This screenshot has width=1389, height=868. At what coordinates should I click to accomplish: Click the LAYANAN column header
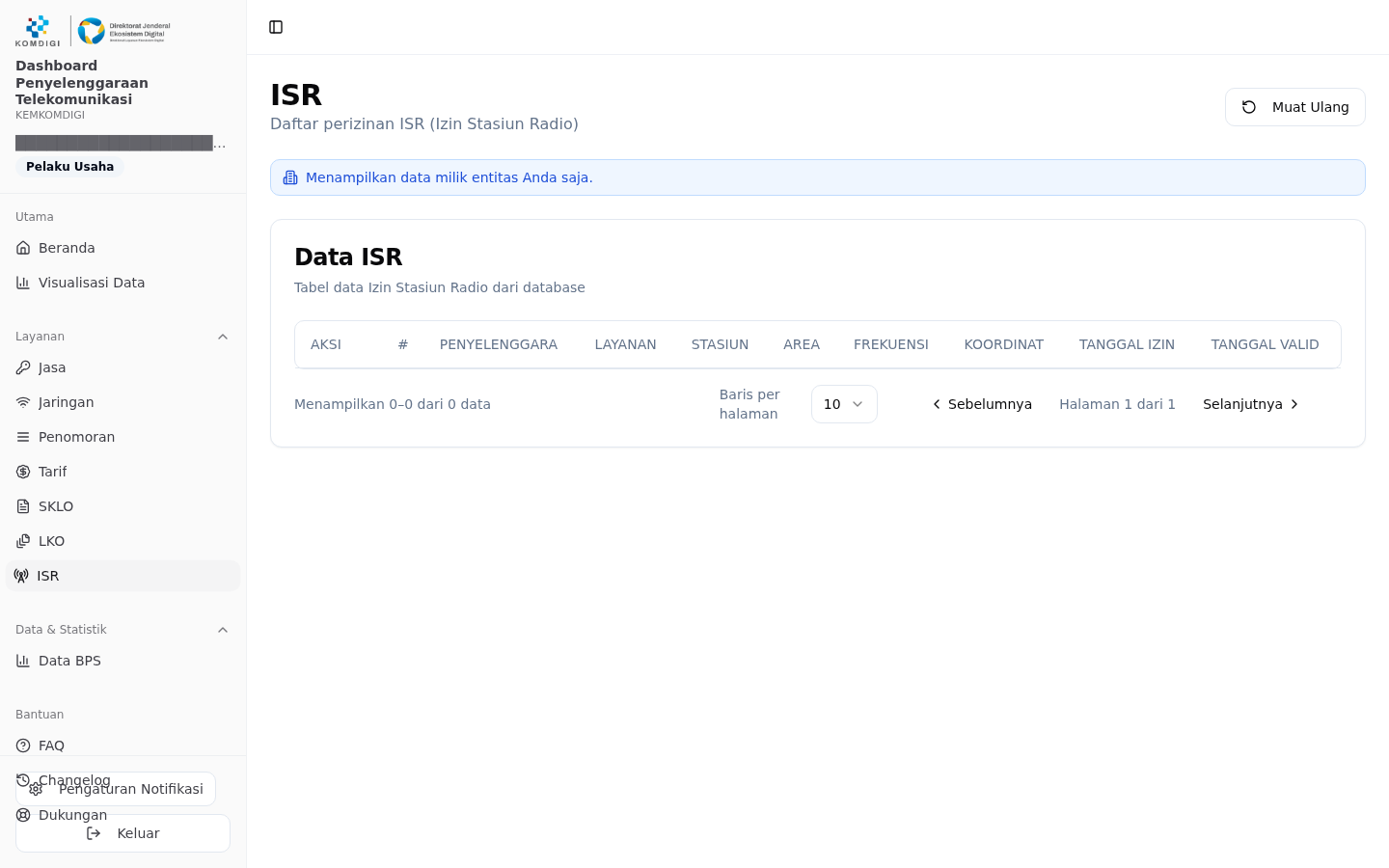pyautogui.click(x=625, y=344)
